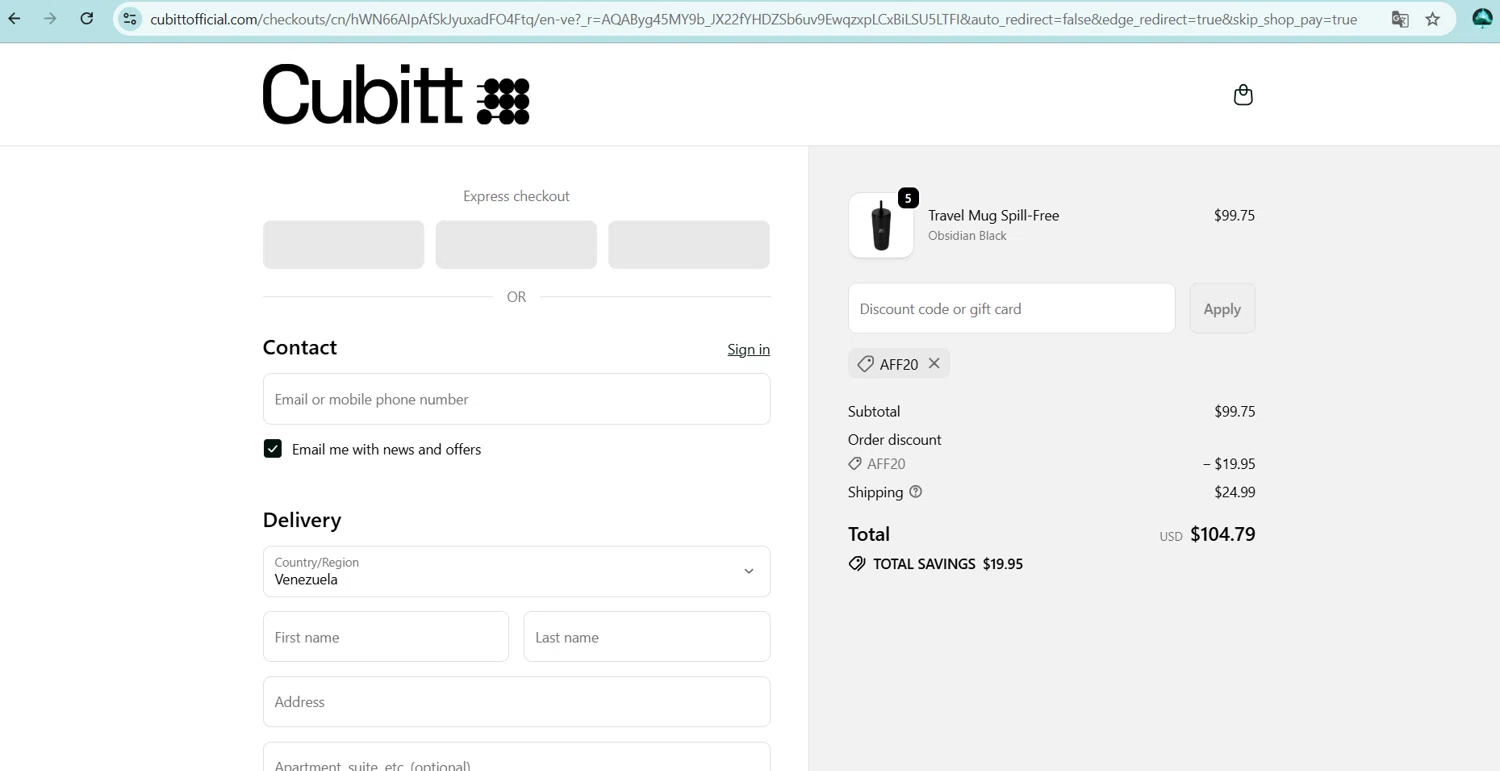Click the Order discount label

pos(894,439)
